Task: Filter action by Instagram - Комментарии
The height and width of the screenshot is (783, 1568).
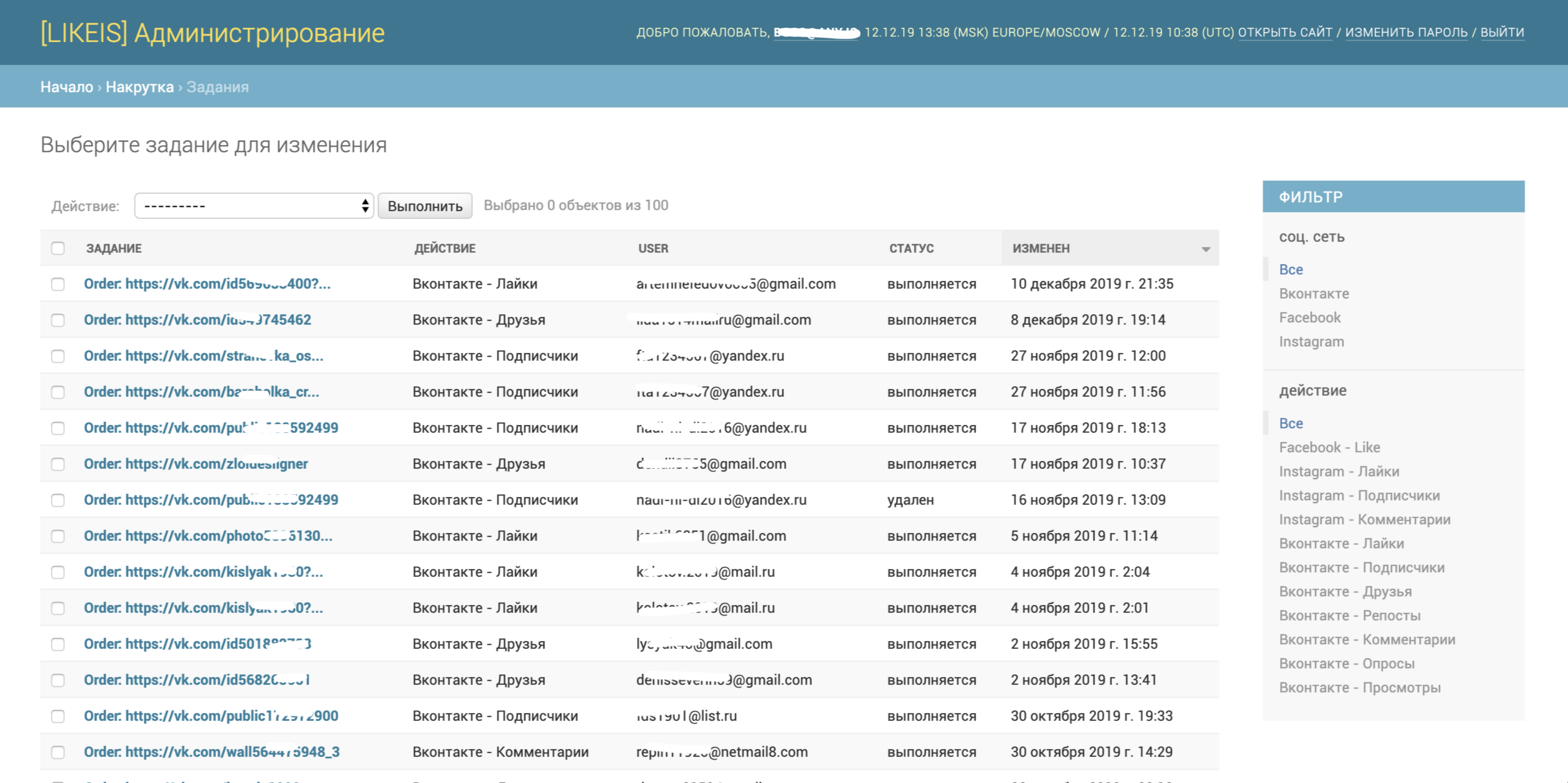Action: 1364,519
